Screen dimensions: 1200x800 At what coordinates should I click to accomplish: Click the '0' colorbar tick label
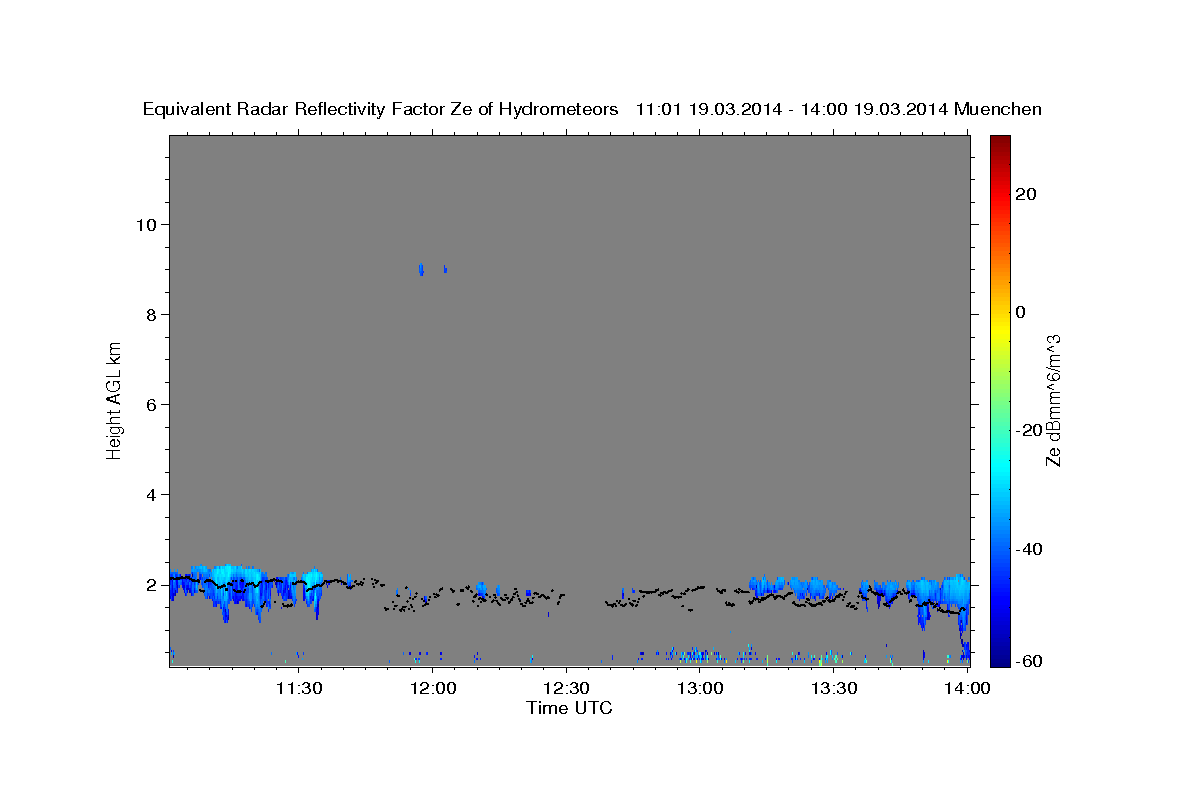(1021, 312)
